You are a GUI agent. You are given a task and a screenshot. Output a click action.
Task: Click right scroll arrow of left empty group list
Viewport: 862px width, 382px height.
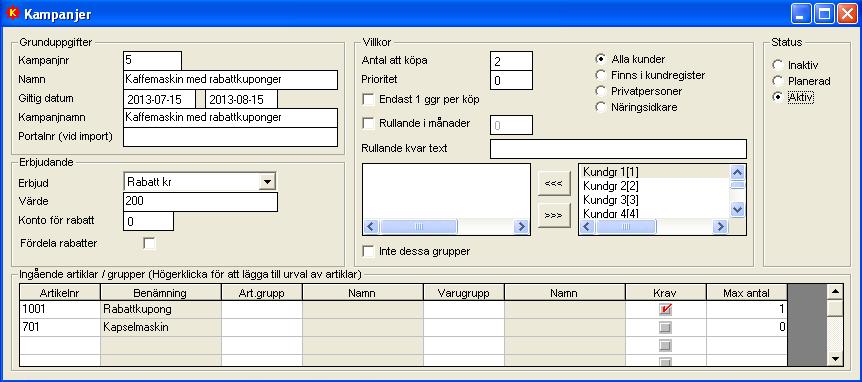point(521,226)
